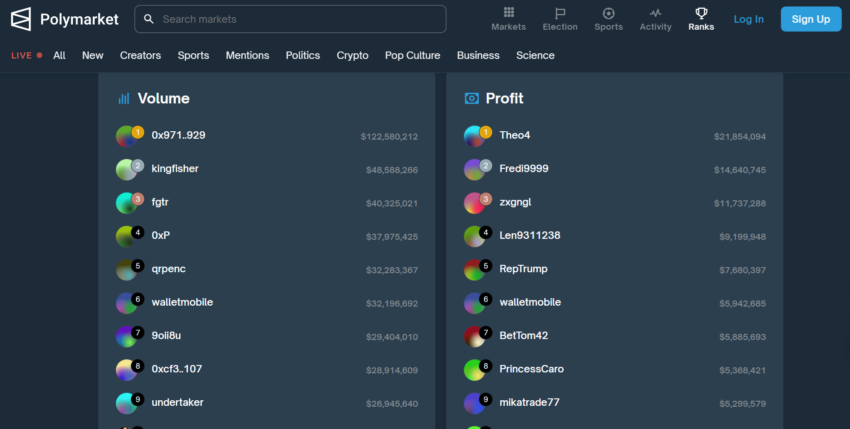Screen dimensions: 850x429
Task: Open the Polymarket home wordmark
Action: pos(79,20)
